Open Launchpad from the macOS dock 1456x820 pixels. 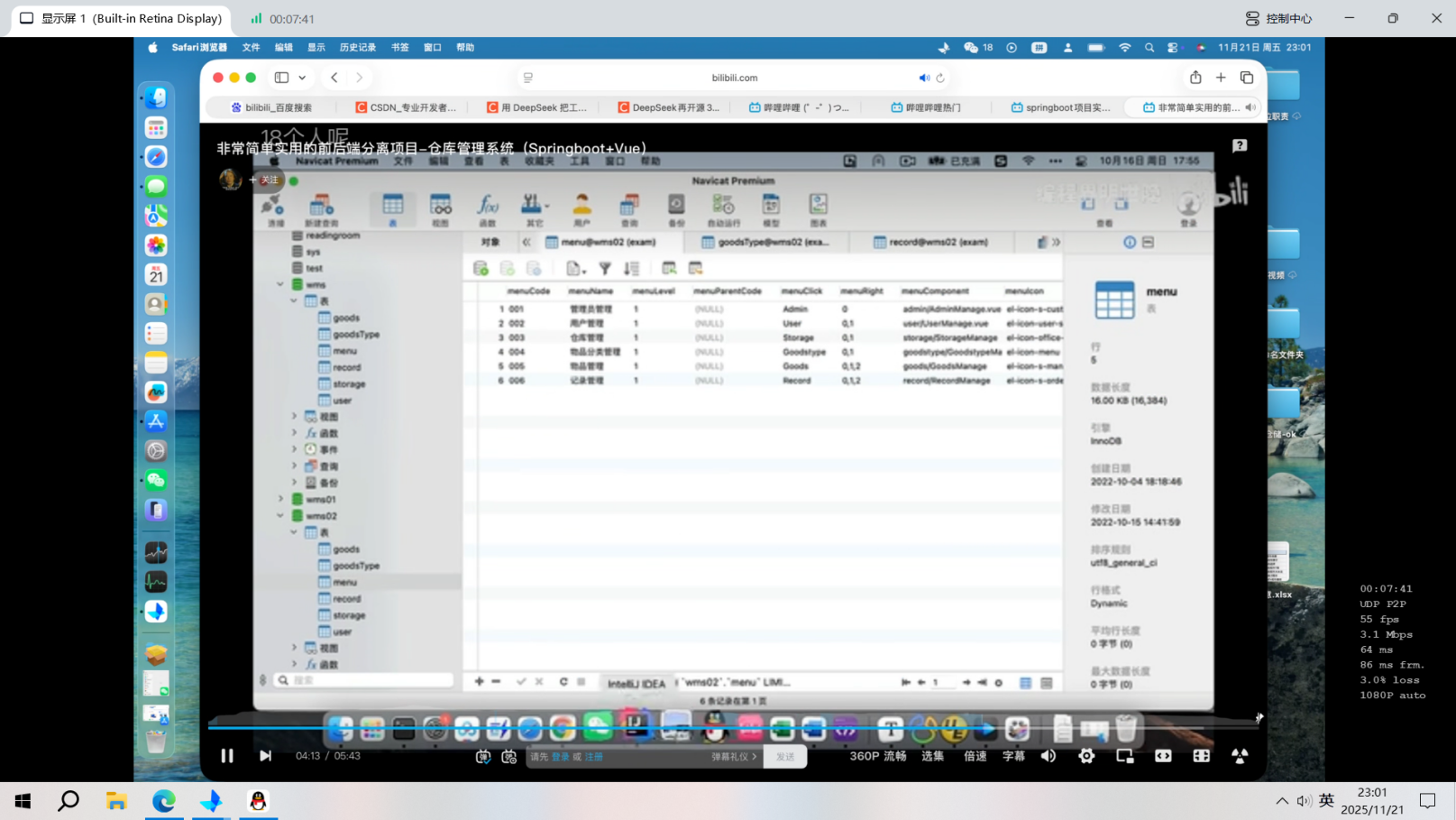pos(156,127)
